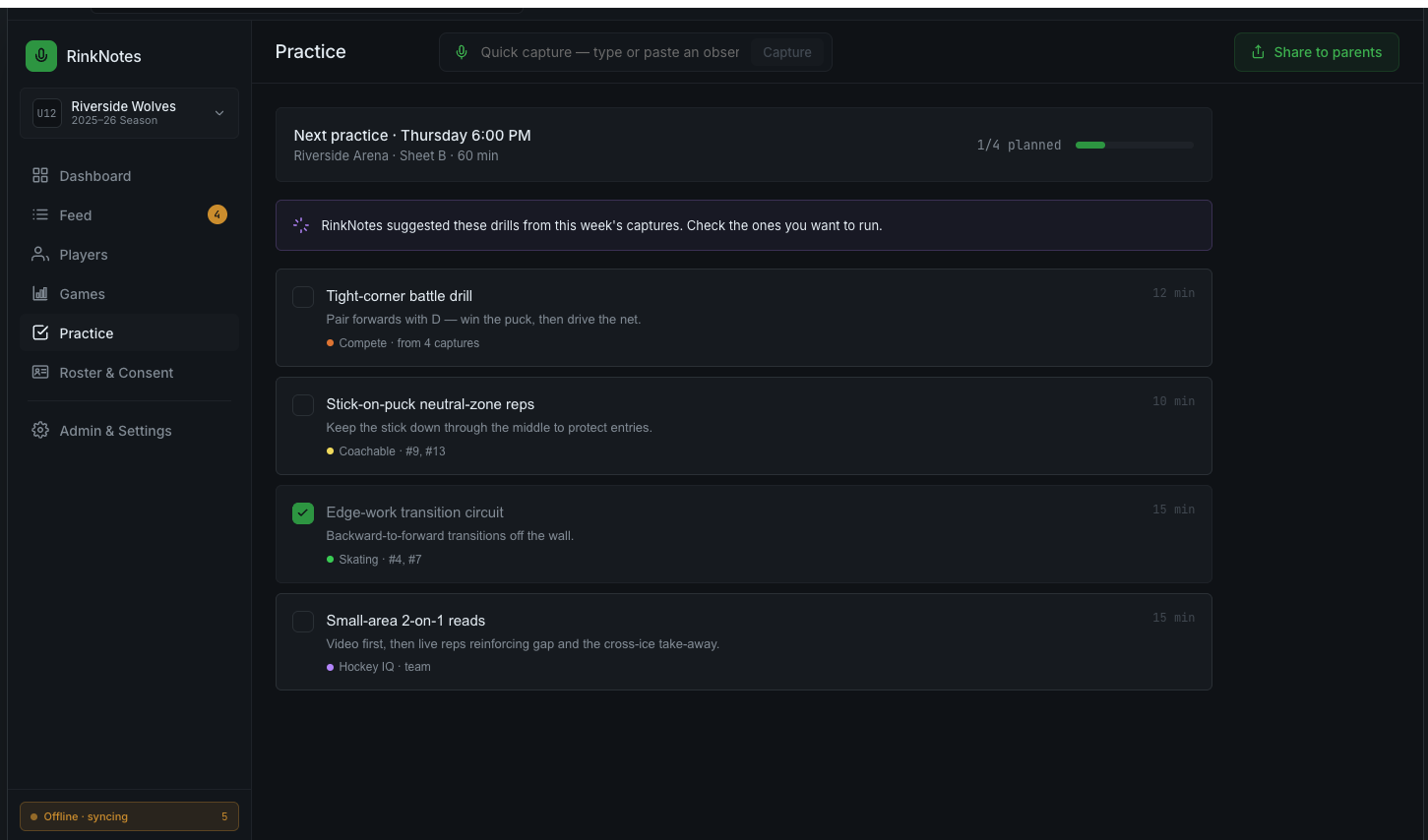Tick Stick-on-puck neutral-zone reps checkbox
The height and width of the screenshot is (840, 1428).
pos(303,405)
